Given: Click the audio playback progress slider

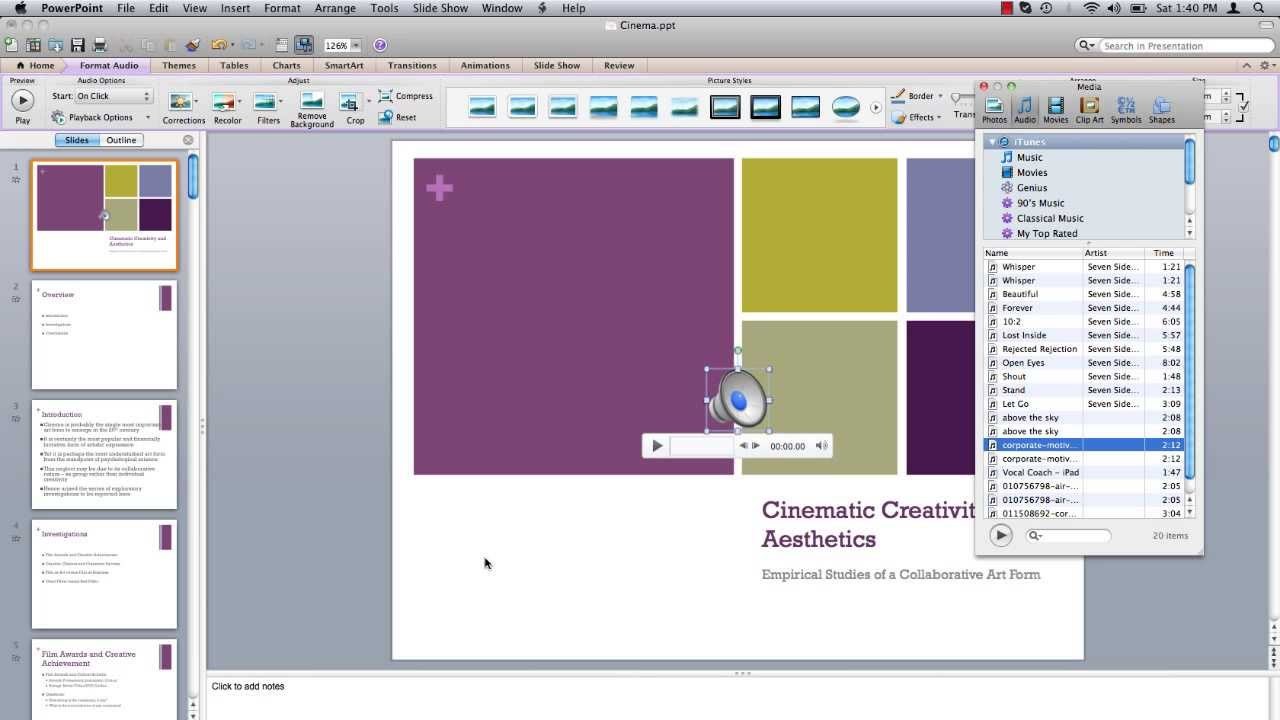Looking at the screenshot, I should coord(703,446).
